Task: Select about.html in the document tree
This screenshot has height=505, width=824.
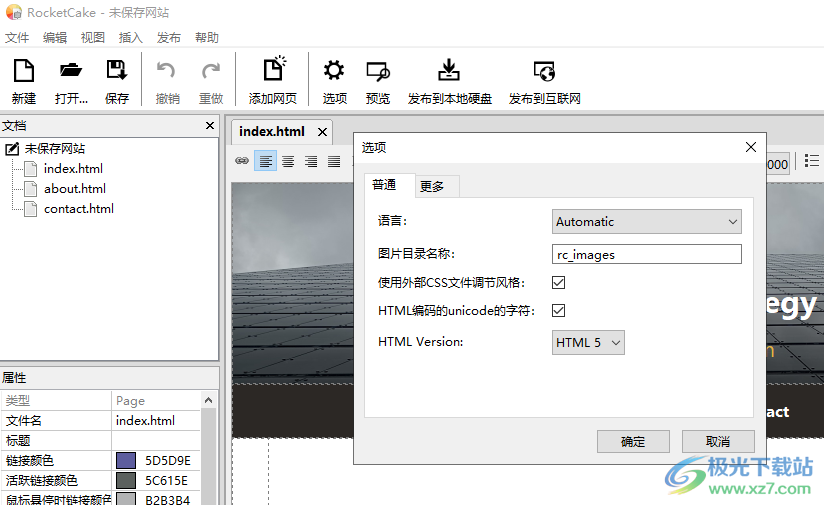Action: pyautogui.click(x=75, y=189)
